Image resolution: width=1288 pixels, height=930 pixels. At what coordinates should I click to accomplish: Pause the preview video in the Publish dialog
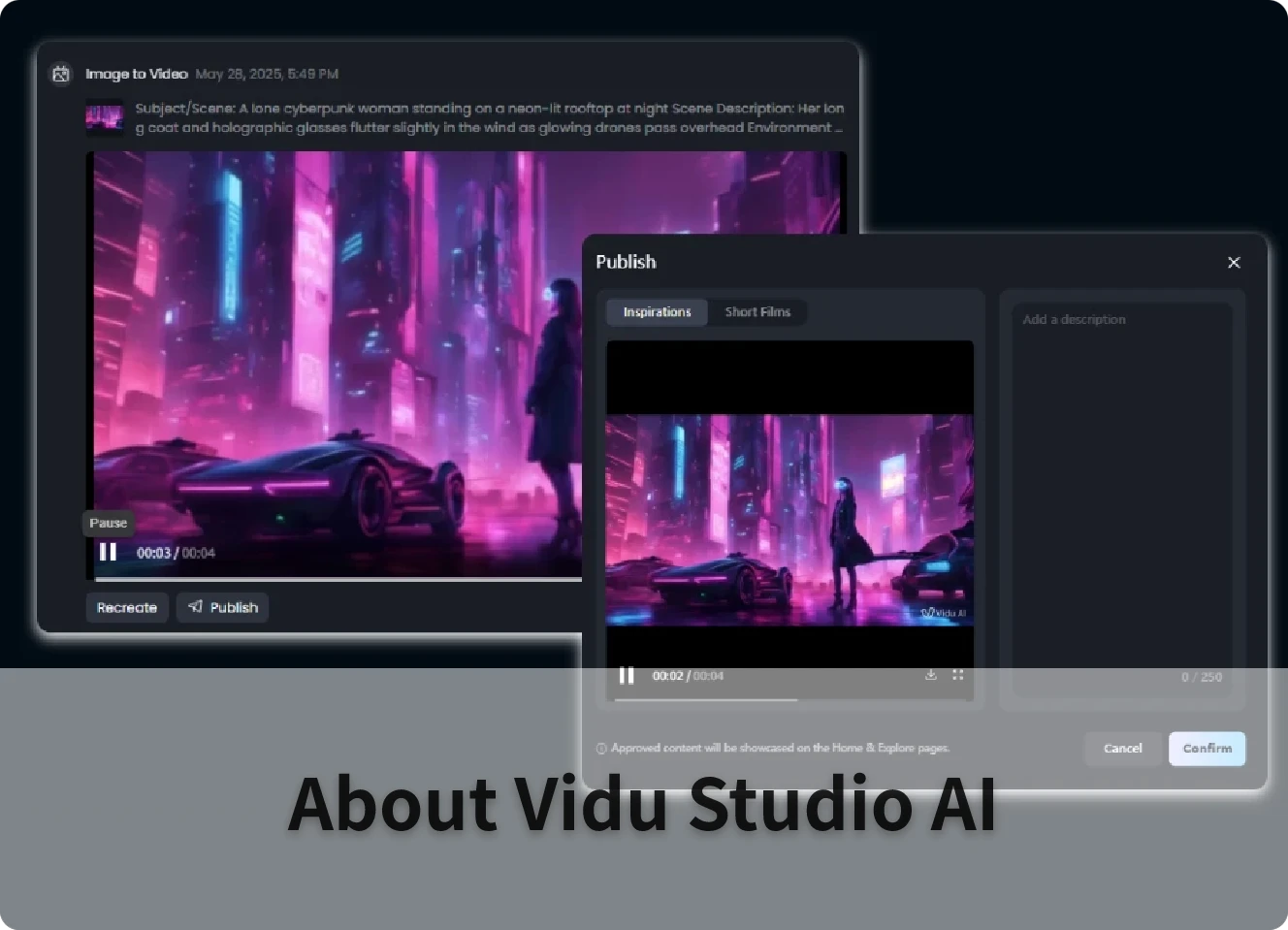pos(627,675)
